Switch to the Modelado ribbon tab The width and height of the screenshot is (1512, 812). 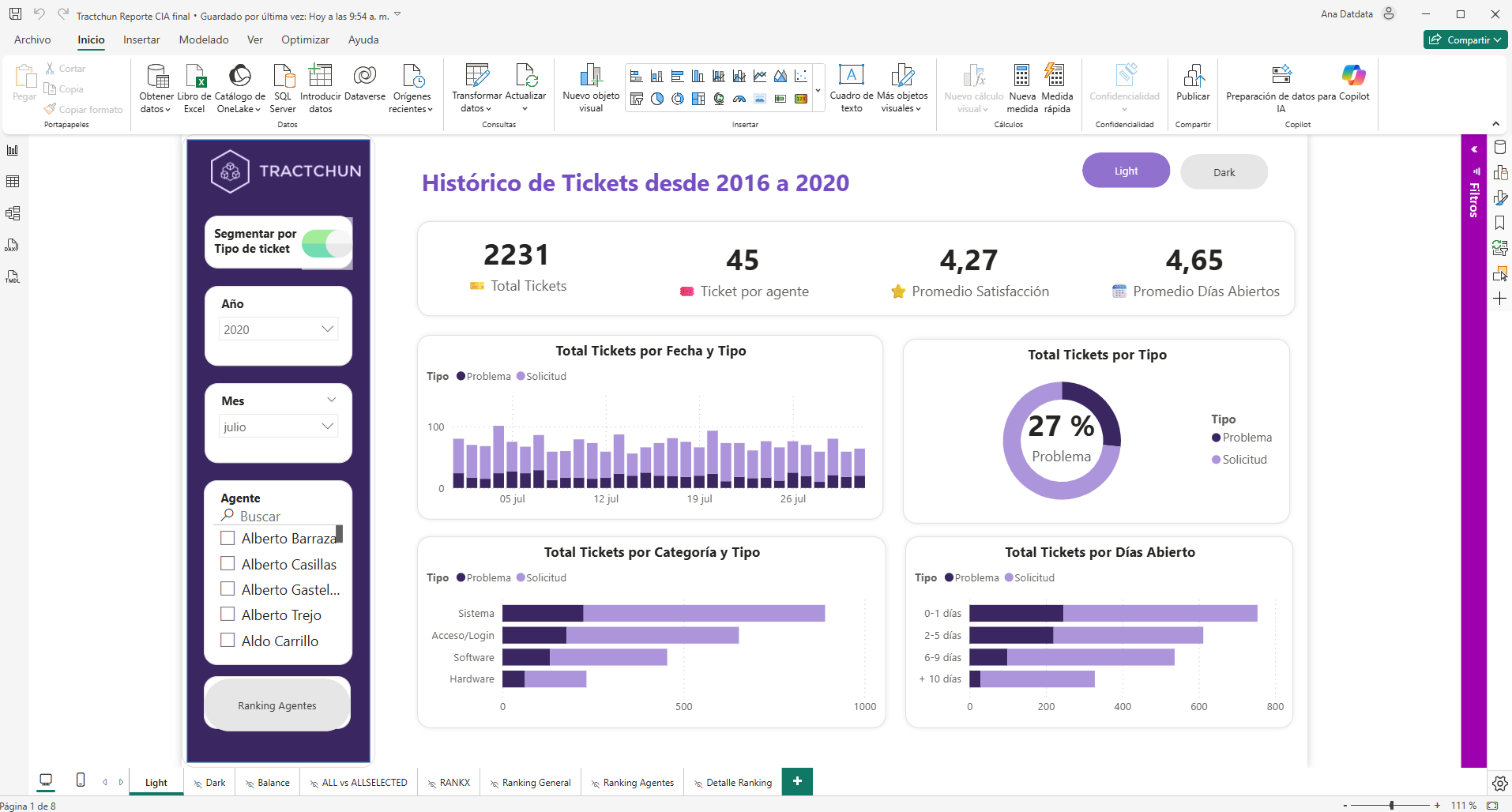pos(204,39)
